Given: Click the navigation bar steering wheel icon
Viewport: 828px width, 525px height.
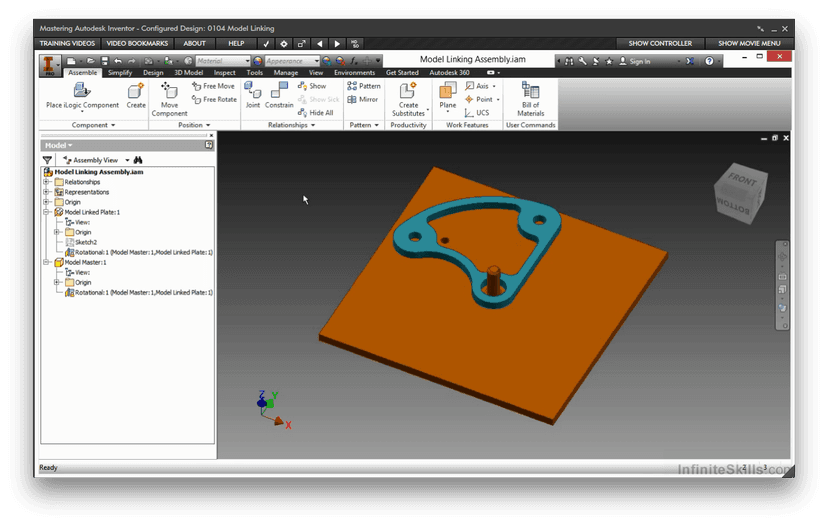Looking at the screenshot, I should (x=782, y=257).
